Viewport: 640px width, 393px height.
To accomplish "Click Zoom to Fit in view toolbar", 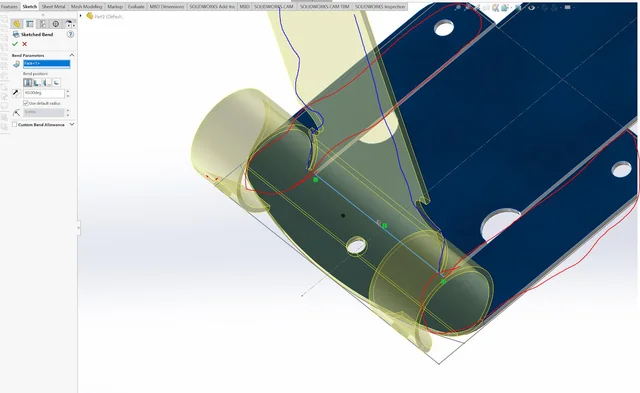I will coord(458,7).
